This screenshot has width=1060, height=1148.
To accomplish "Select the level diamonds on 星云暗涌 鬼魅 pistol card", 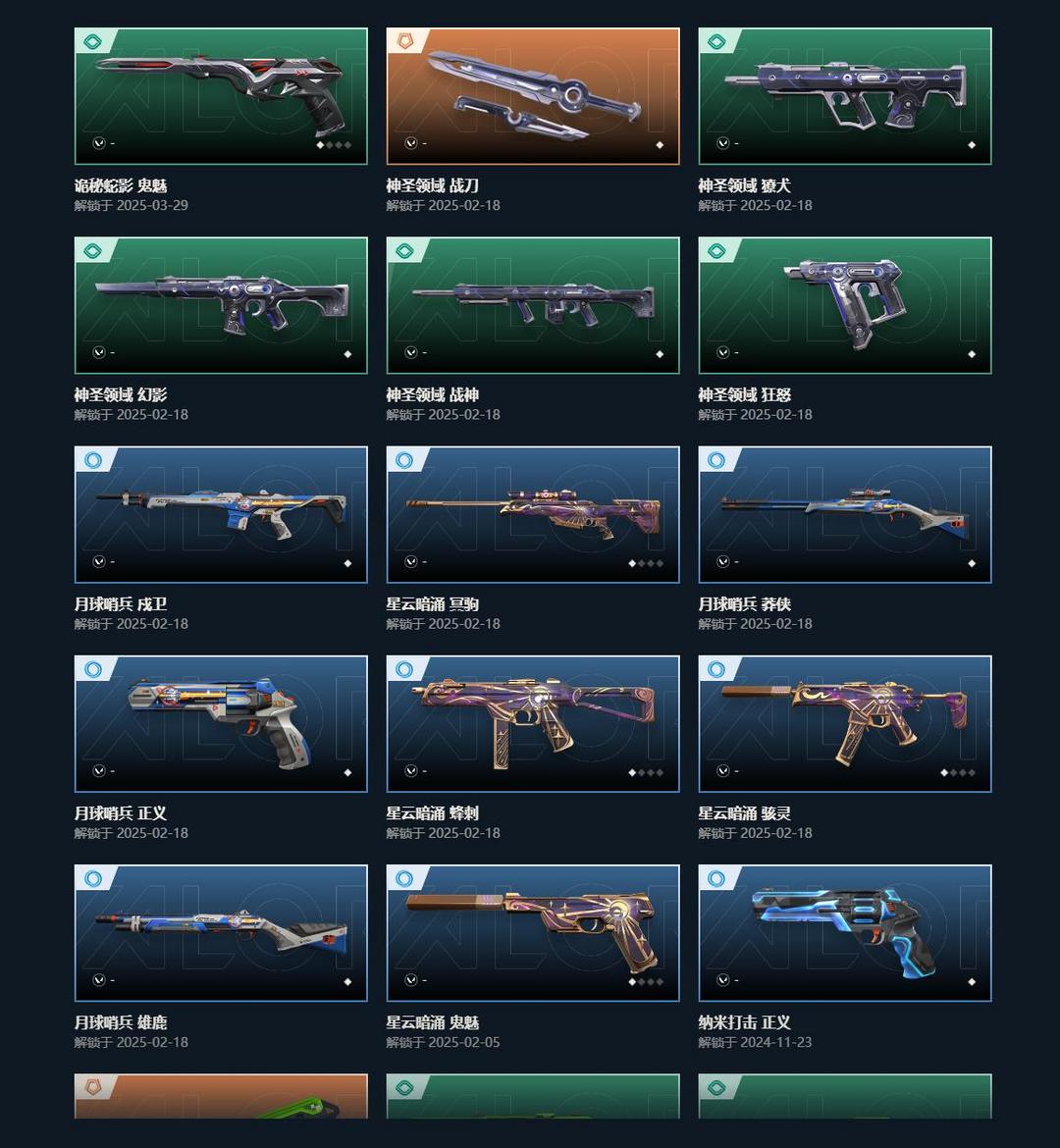I will pyautogui.click(x=646, y=982).
